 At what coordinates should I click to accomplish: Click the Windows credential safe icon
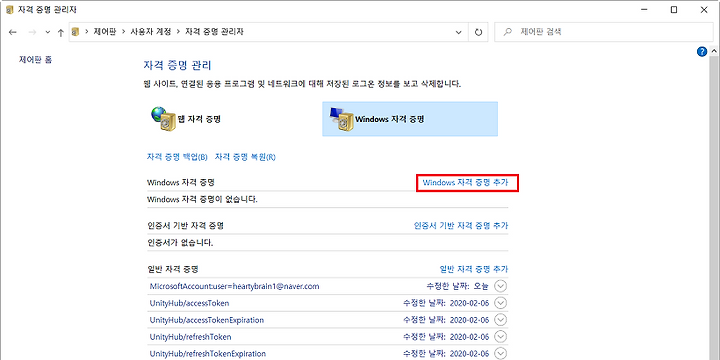(341, 119)
